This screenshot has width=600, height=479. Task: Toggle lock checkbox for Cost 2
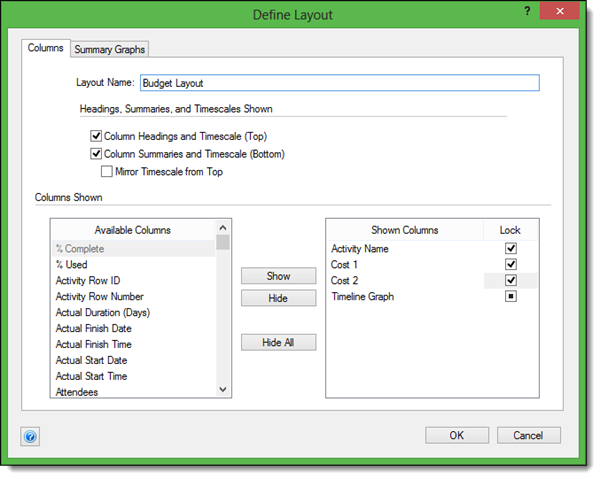[511, 280]
